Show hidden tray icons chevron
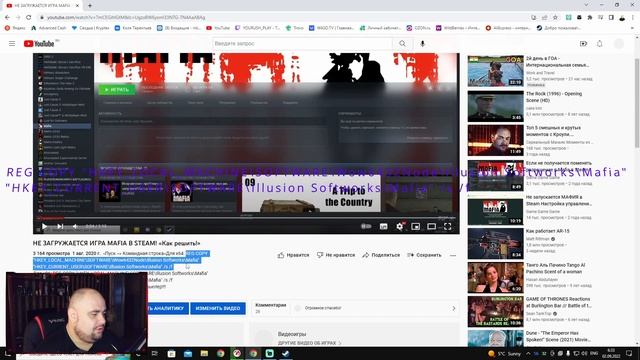The width and height of the screenshot is (640, 360). point(528,353)
